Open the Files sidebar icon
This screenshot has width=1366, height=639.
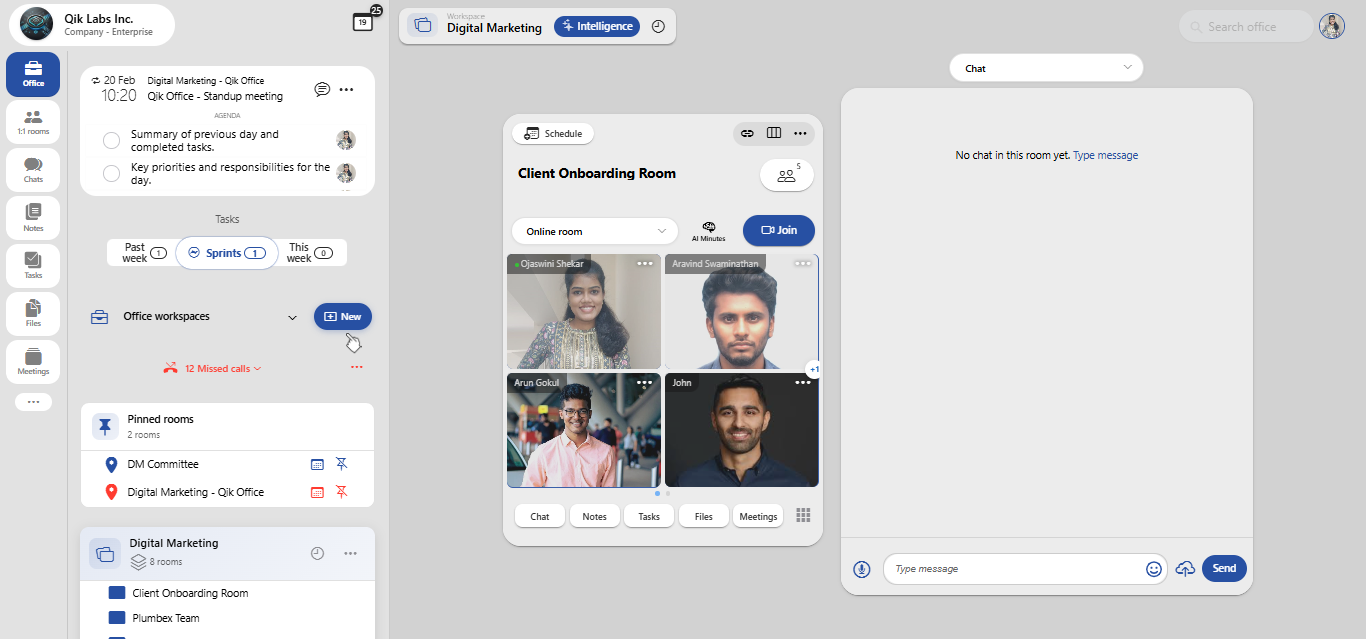click(33, 314)
